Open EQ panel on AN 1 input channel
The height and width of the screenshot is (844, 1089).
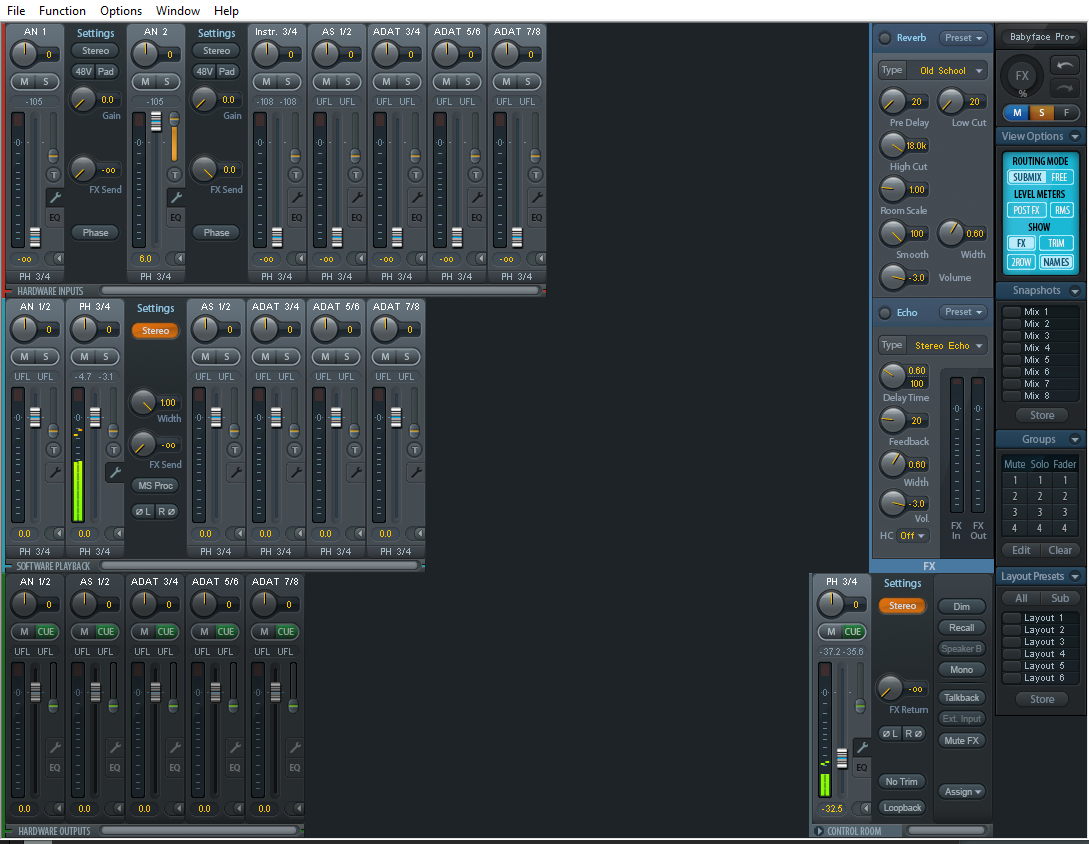55,217
